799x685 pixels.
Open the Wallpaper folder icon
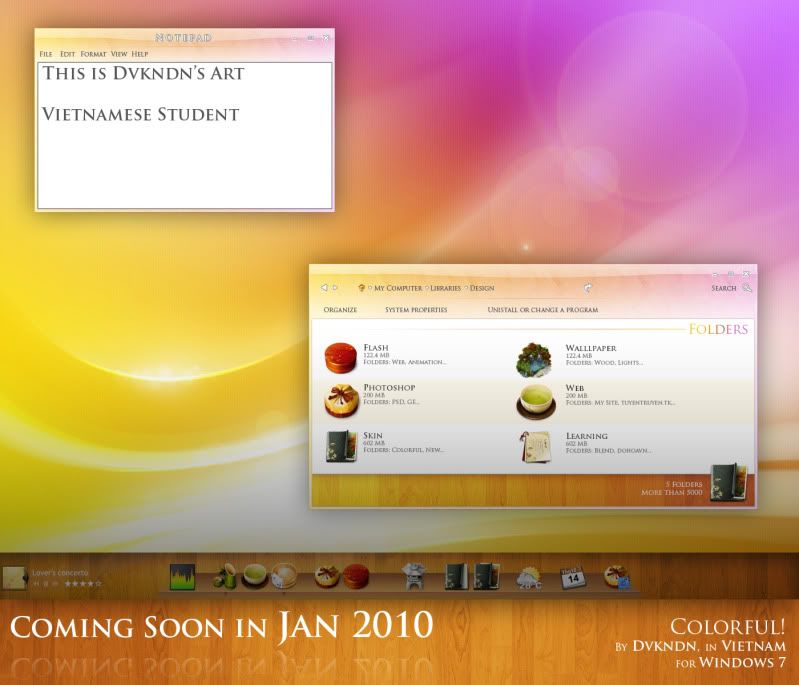(x=535, y=358)
